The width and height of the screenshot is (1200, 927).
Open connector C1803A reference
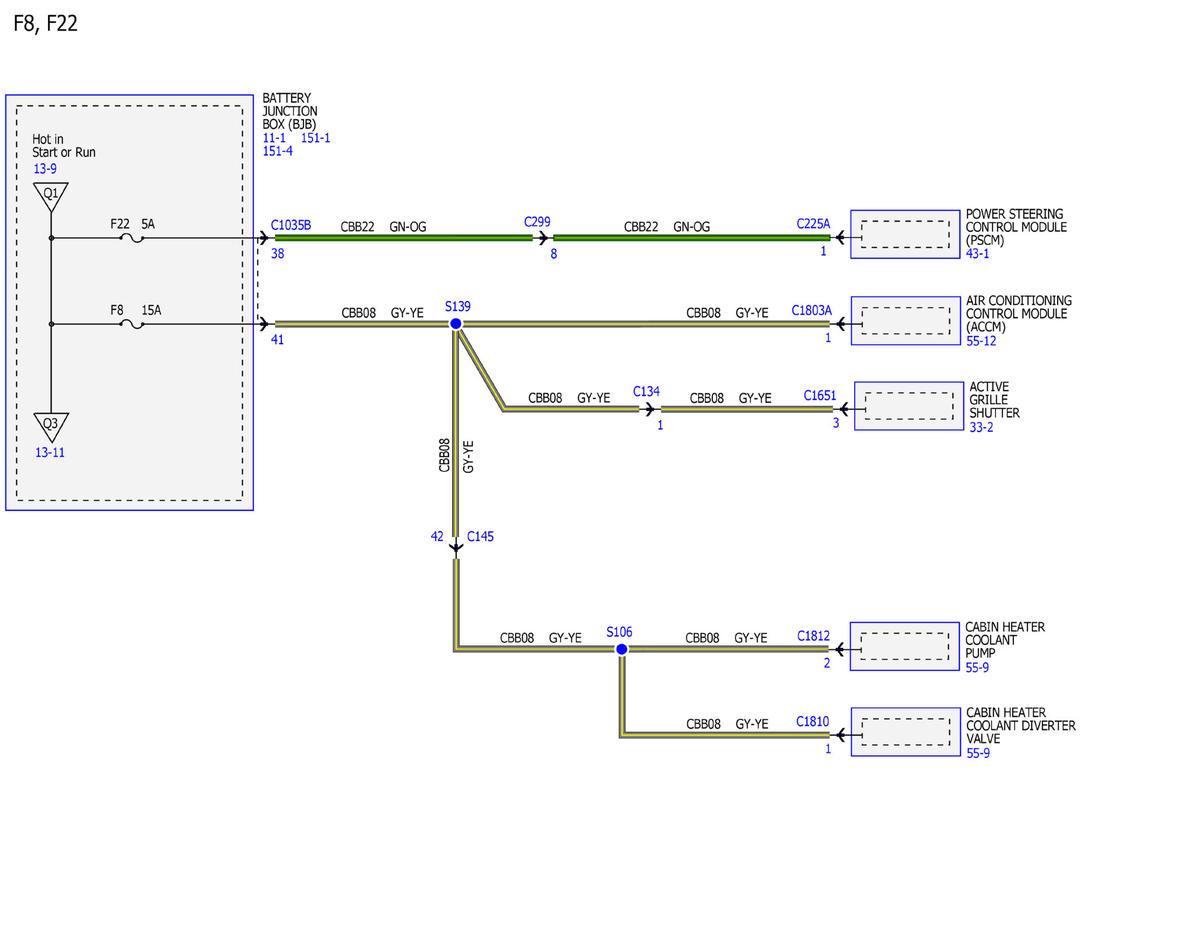(x=811, y=311)
